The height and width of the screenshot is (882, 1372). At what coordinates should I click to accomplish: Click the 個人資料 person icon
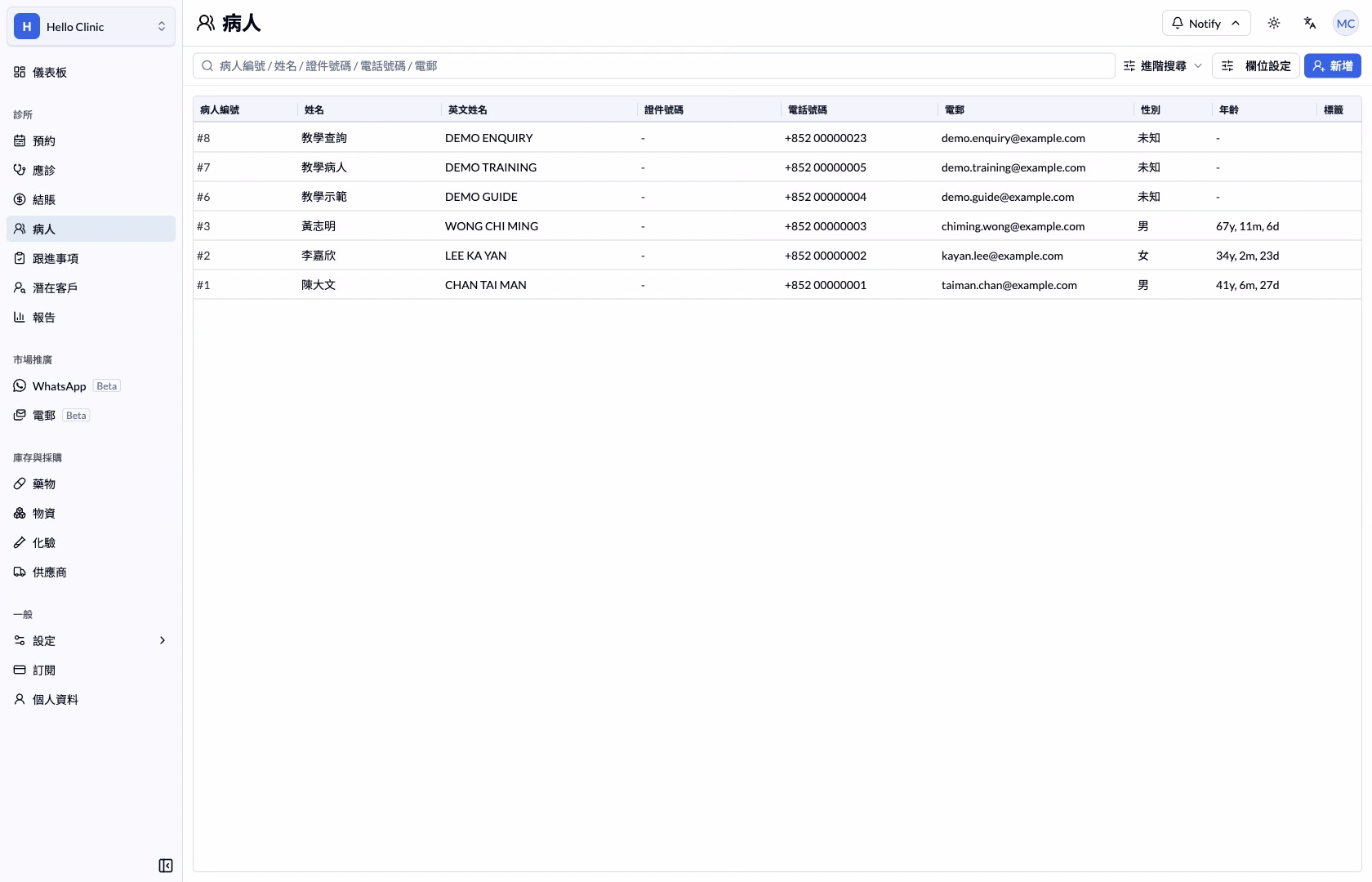pos(20,700)
